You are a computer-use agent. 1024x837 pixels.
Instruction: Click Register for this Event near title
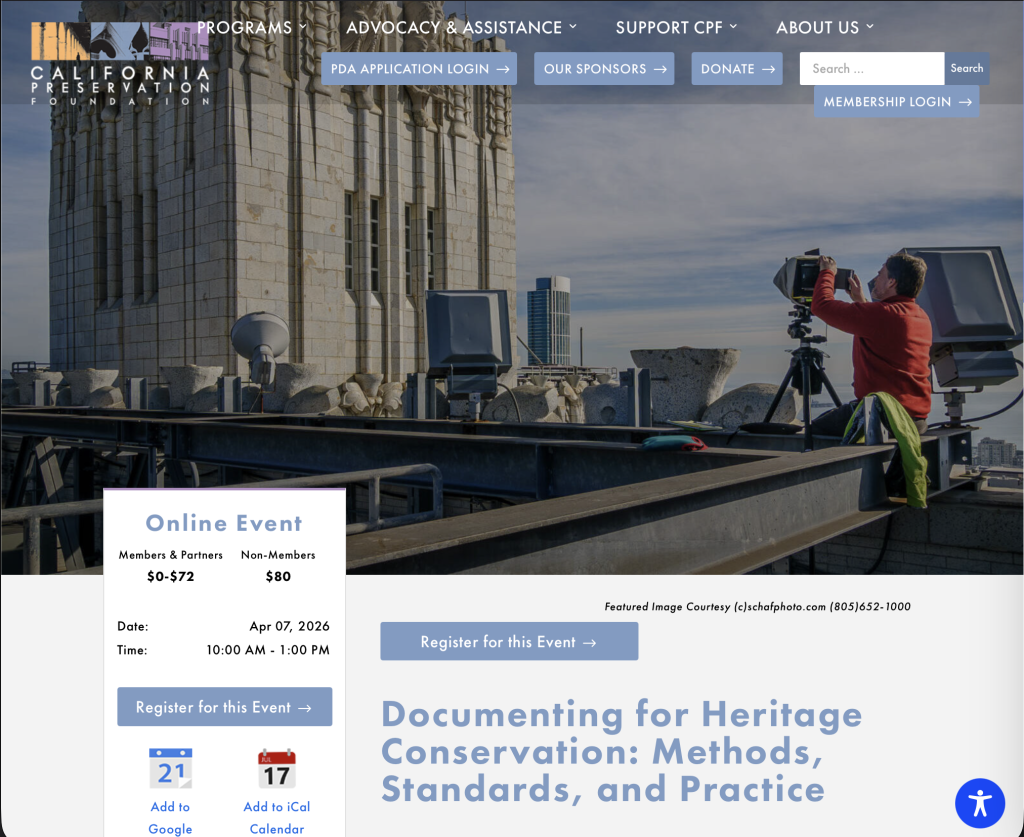pos(508,641)
